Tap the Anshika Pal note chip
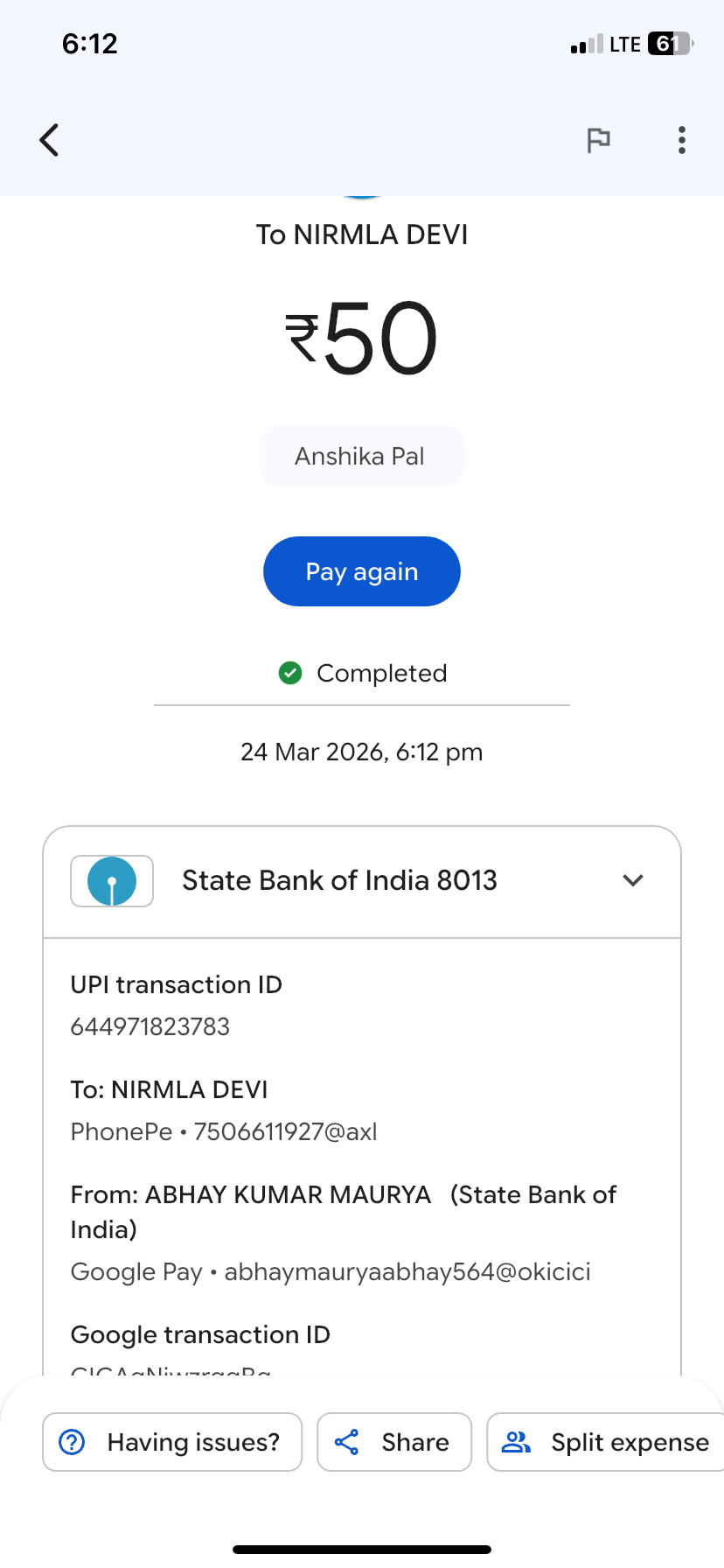 tap(361, 456)
